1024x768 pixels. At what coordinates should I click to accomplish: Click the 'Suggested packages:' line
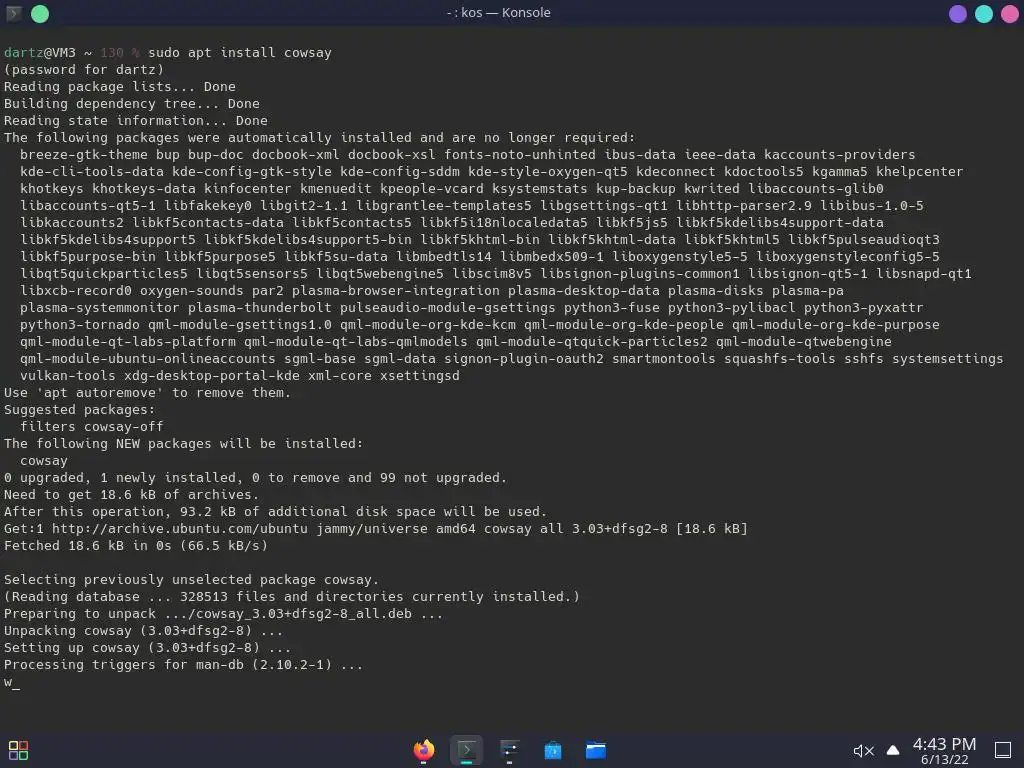pyautogui.click(x=80, y=409)
